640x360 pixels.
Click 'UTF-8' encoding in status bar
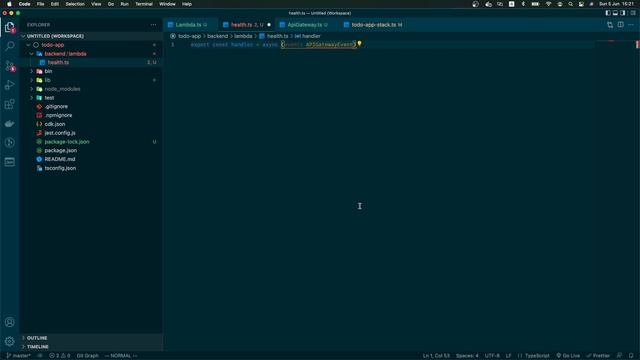[x=492, y=356]
